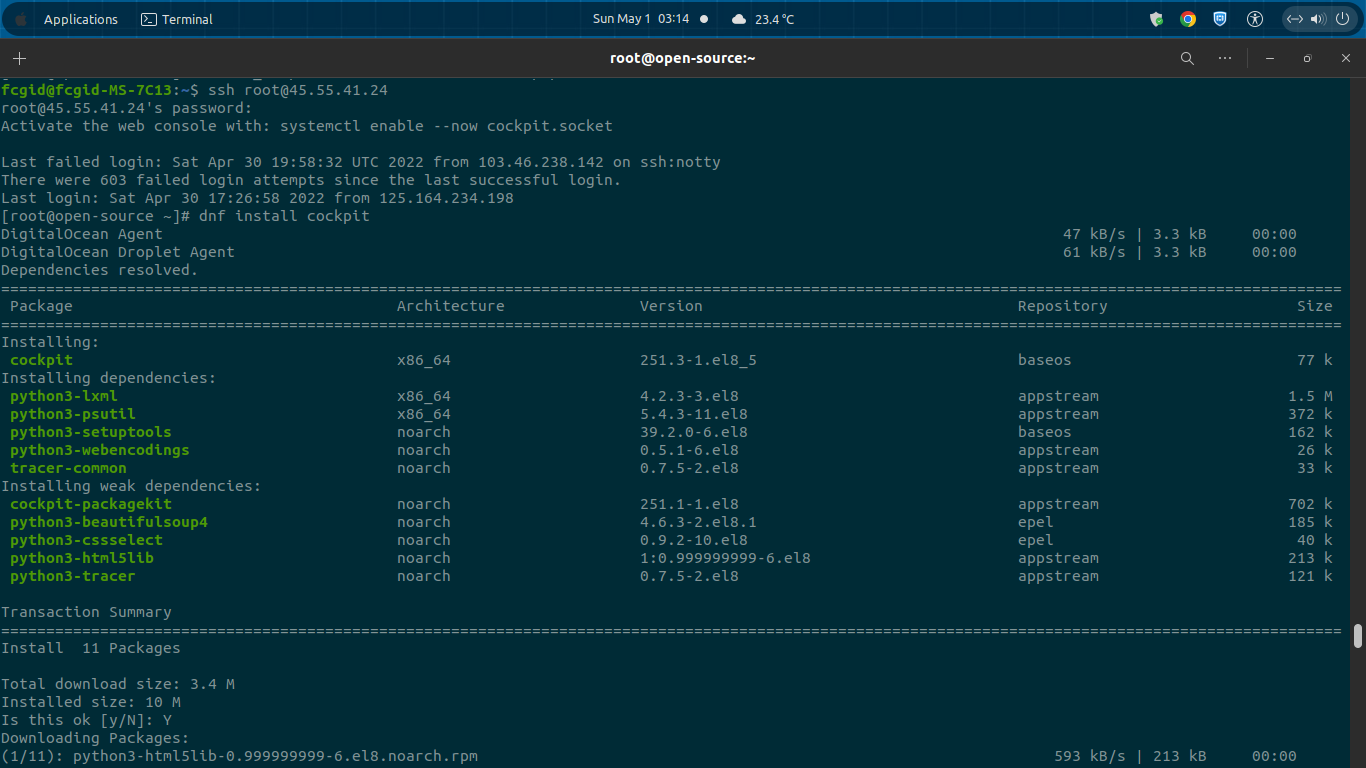
Task: Open a new terminal tab with the plus button
Action: [19, 58]
